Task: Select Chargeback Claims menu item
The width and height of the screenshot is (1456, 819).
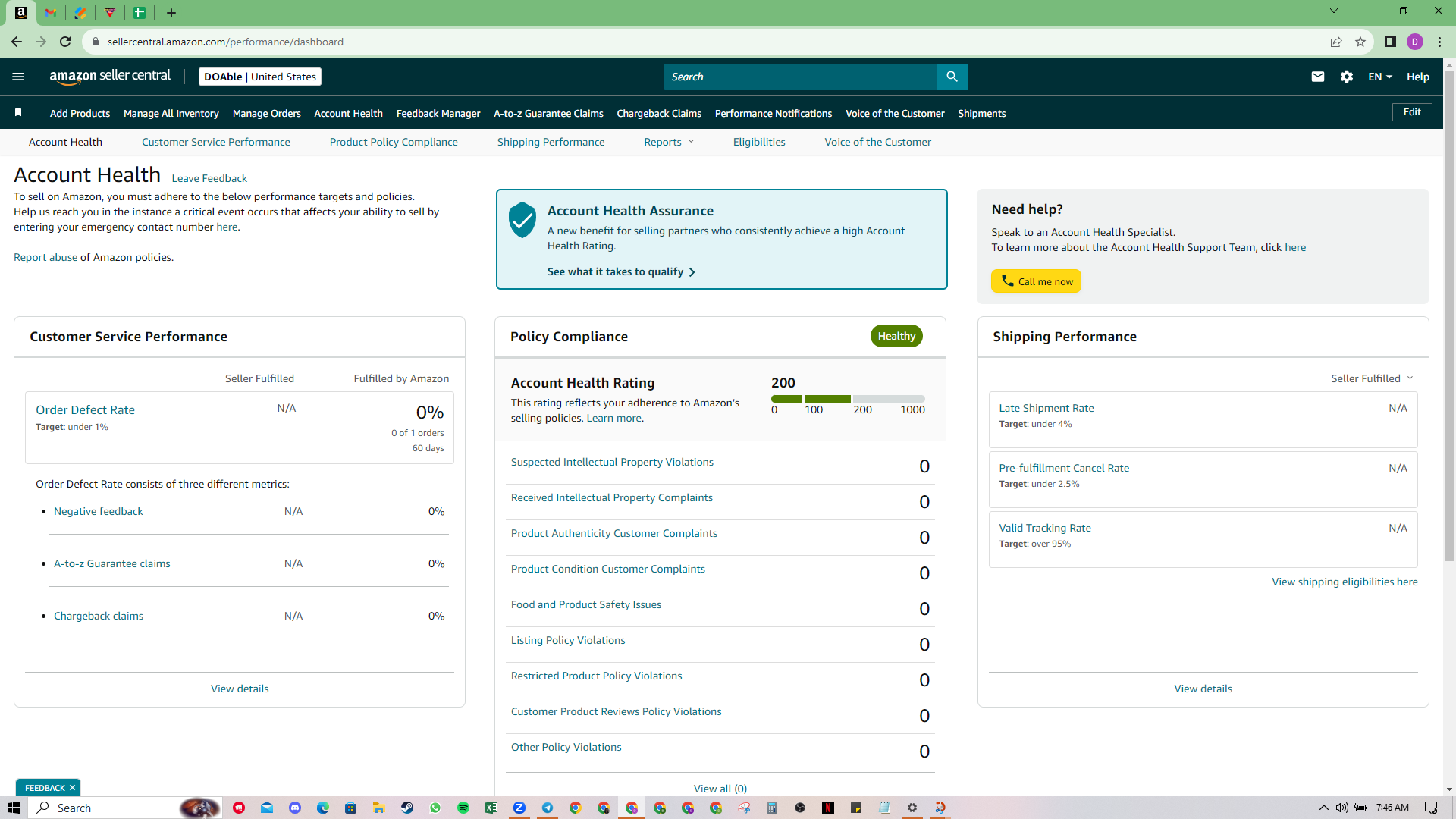Action: (659, 113)
